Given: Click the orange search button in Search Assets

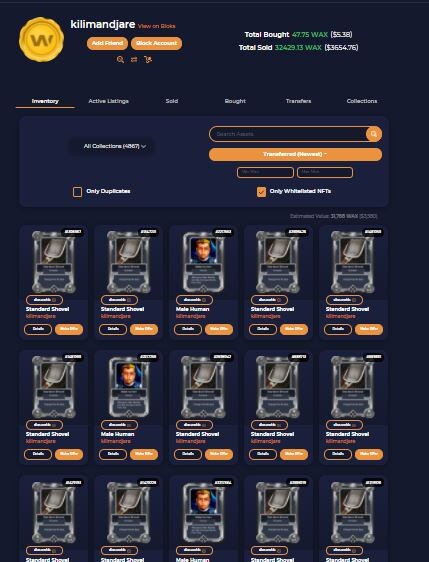Looking at the screenshot, I should click(374, 134).
